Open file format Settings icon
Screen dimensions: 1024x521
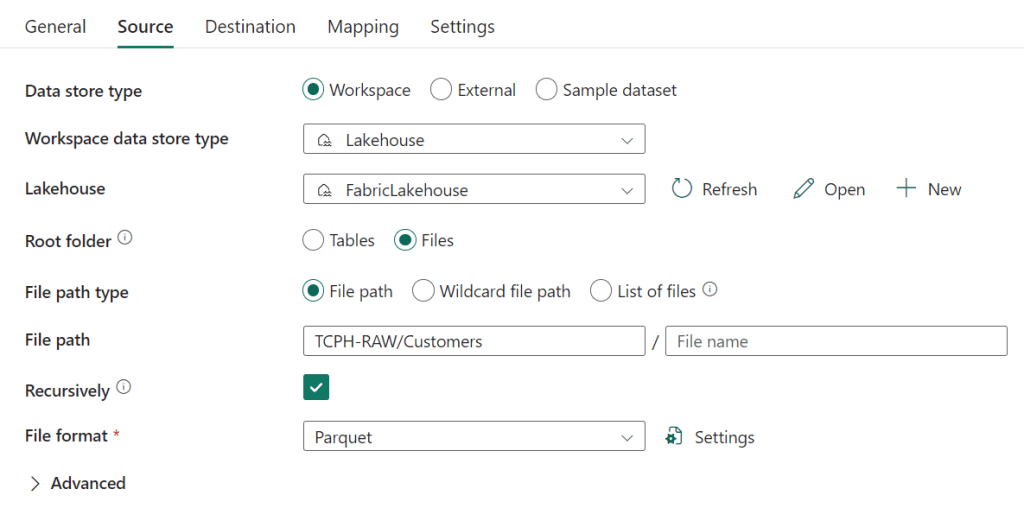click(x=675, y=437)
